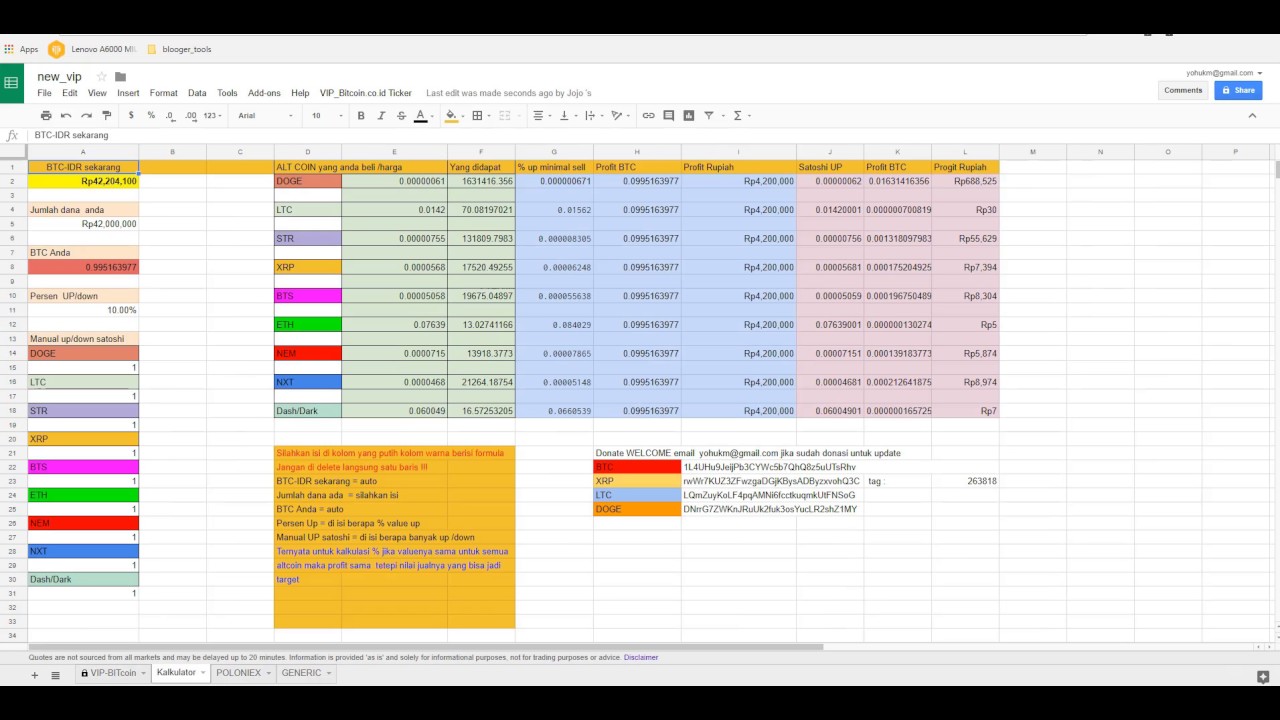Click the merge cells icon

tap(507, 116)
